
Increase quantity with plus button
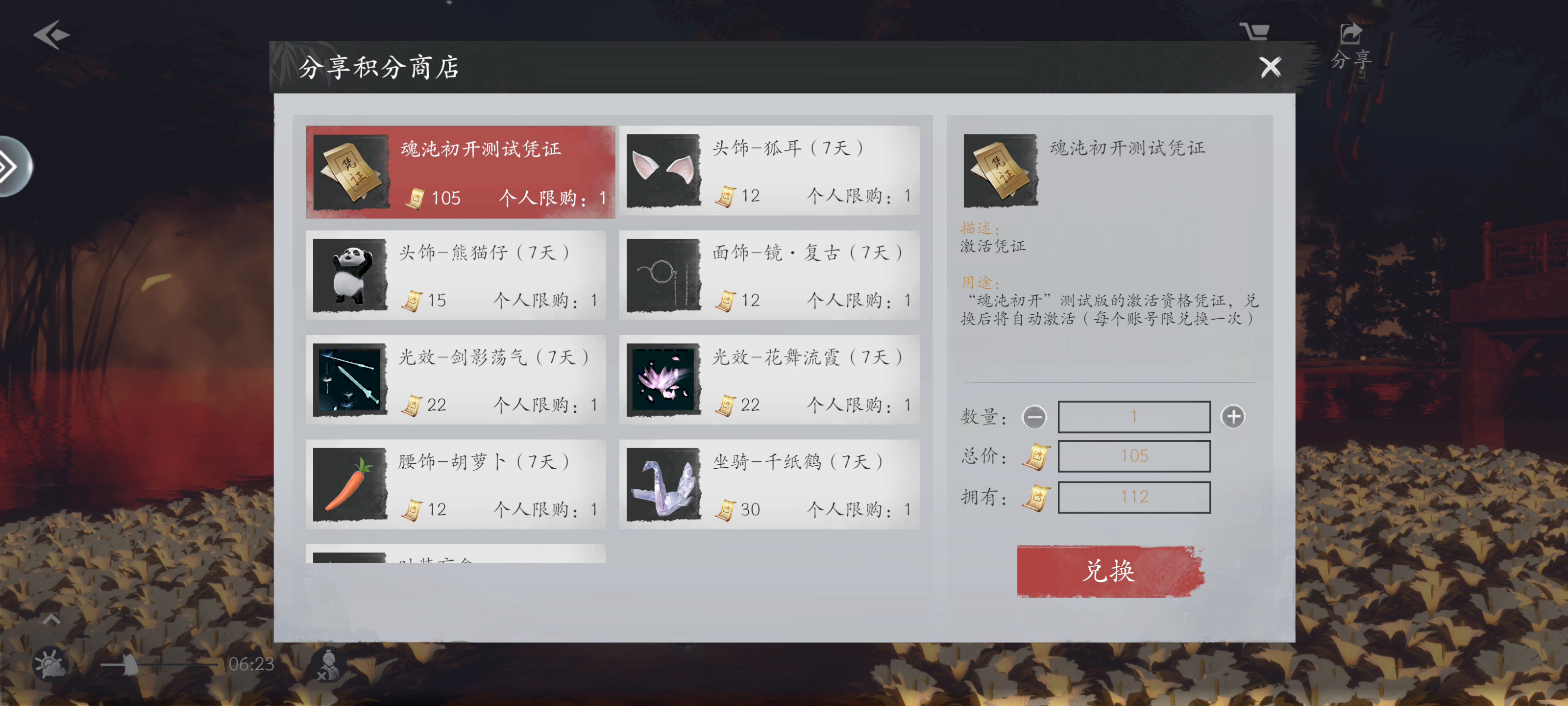[1233, 417]
